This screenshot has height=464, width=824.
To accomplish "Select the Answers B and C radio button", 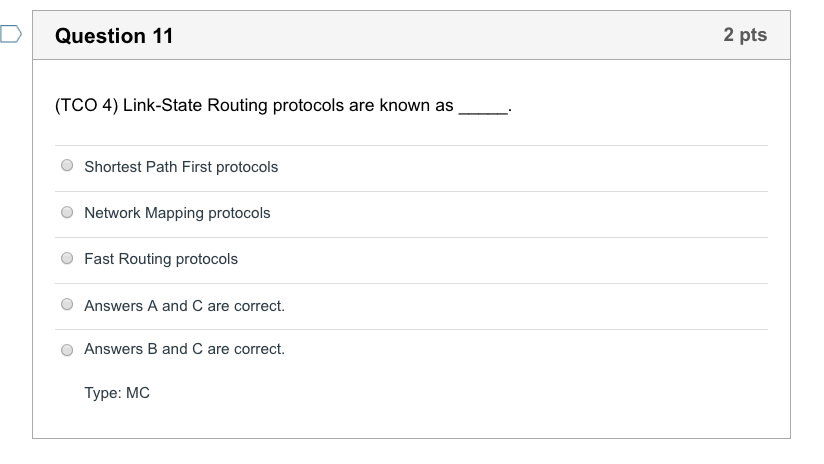I will [67, 350].
